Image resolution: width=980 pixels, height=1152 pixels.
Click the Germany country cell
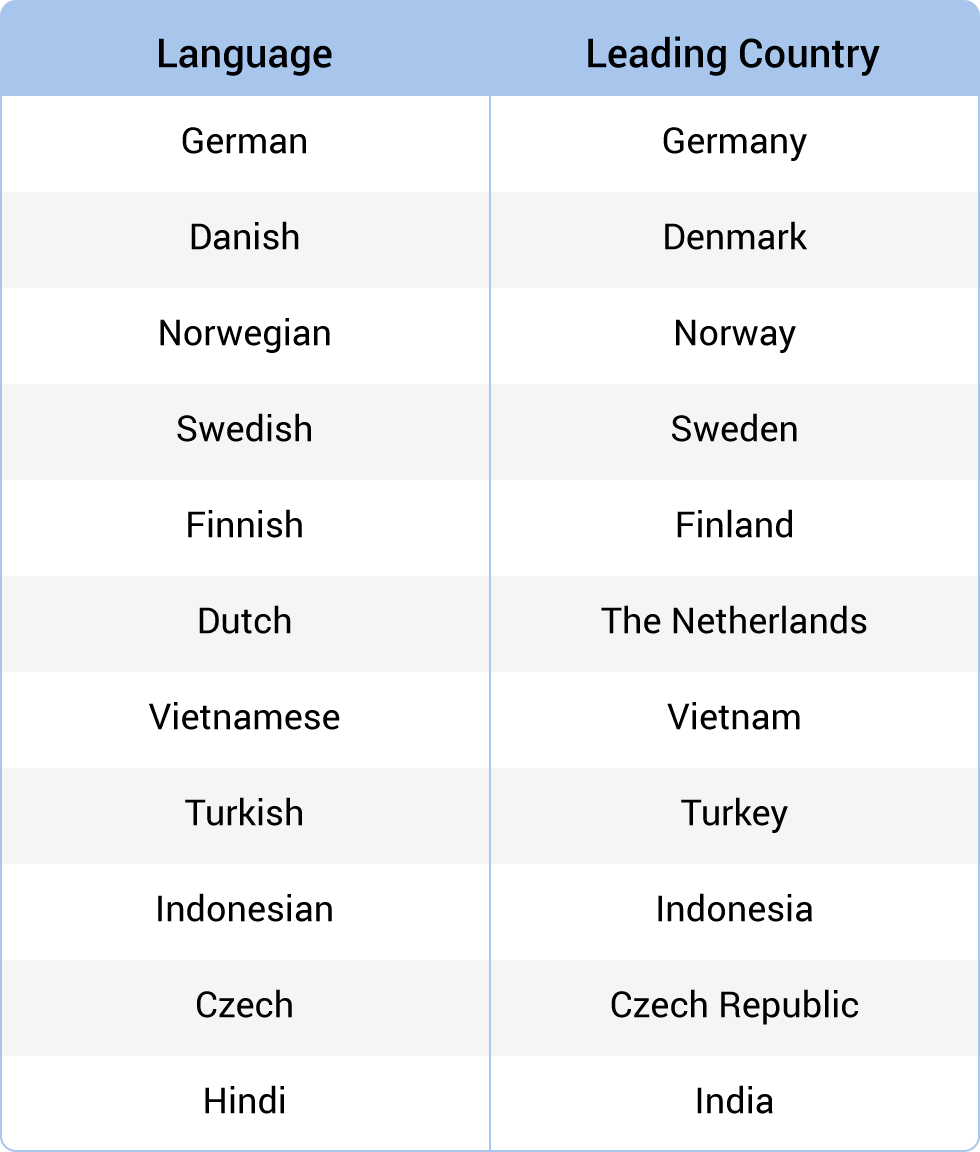(734, 141)
